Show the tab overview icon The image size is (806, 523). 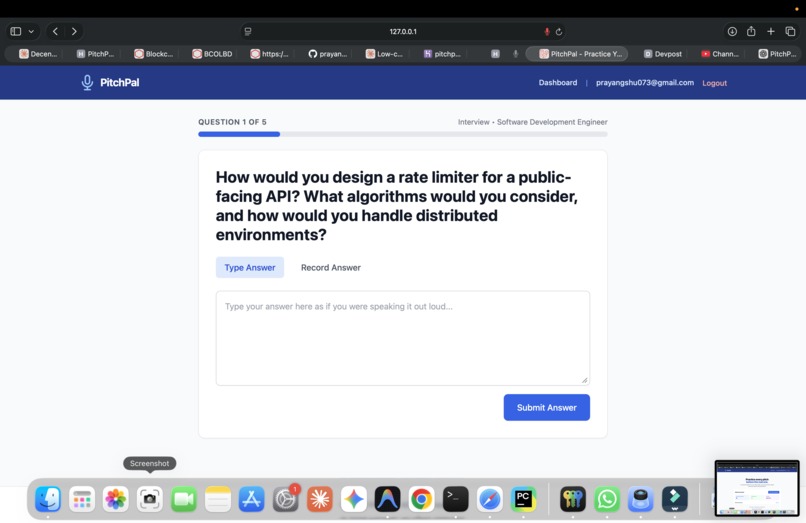pyautogui.click(x=790, y=31)
